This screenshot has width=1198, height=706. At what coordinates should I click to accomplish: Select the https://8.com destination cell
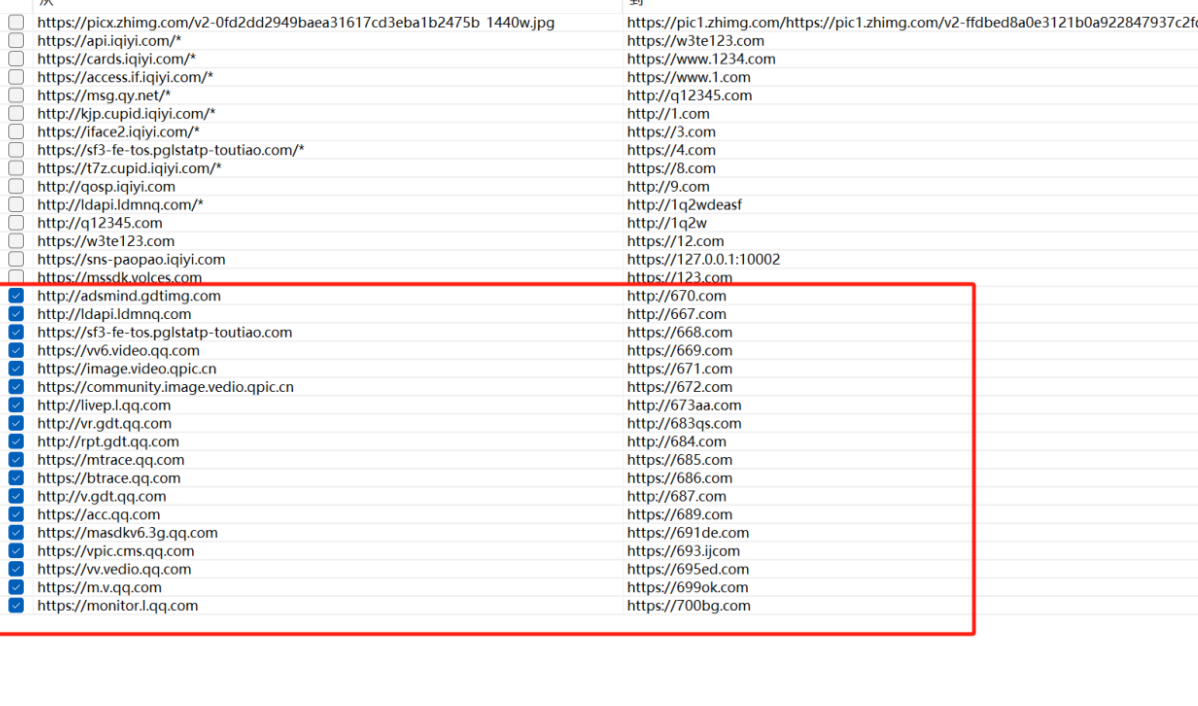pyautogui.click(x=672, y=168)
